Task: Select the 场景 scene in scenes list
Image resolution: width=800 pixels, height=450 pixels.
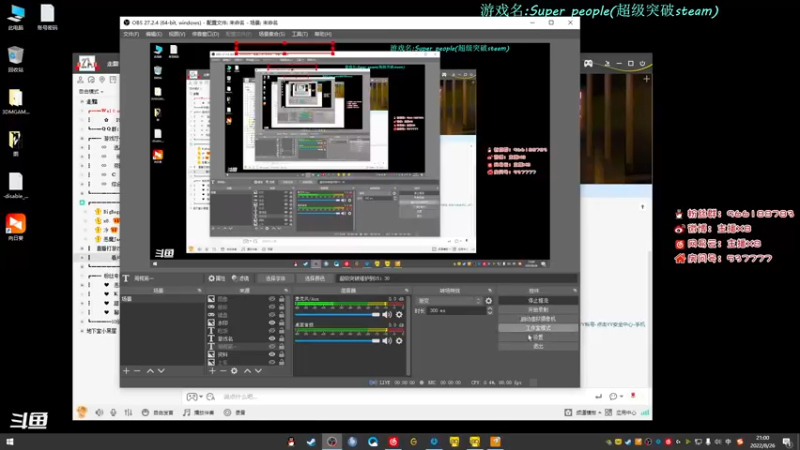Action: 162,299
